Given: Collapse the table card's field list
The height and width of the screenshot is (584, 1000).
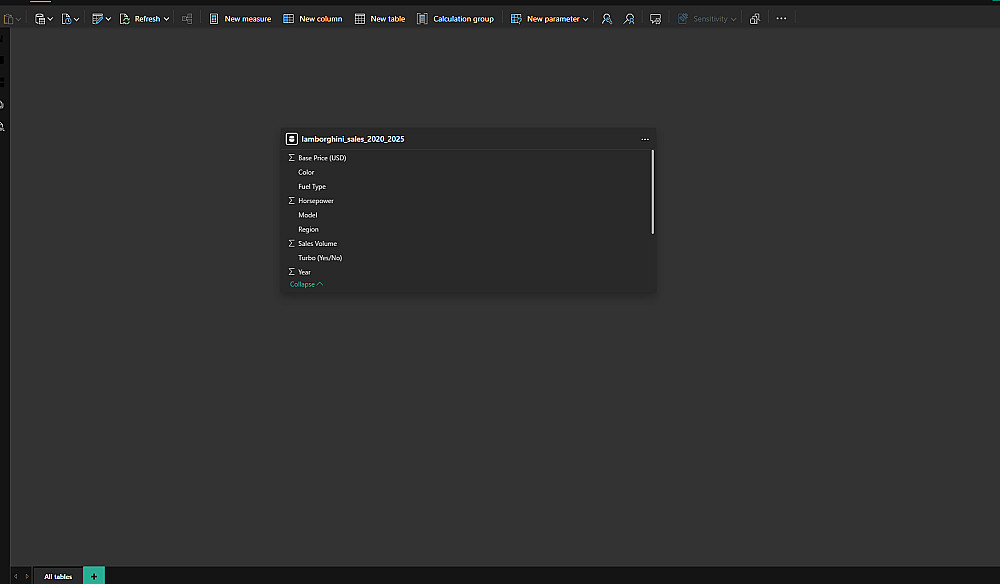Looking at the screenshot, I should coord(306,284).
